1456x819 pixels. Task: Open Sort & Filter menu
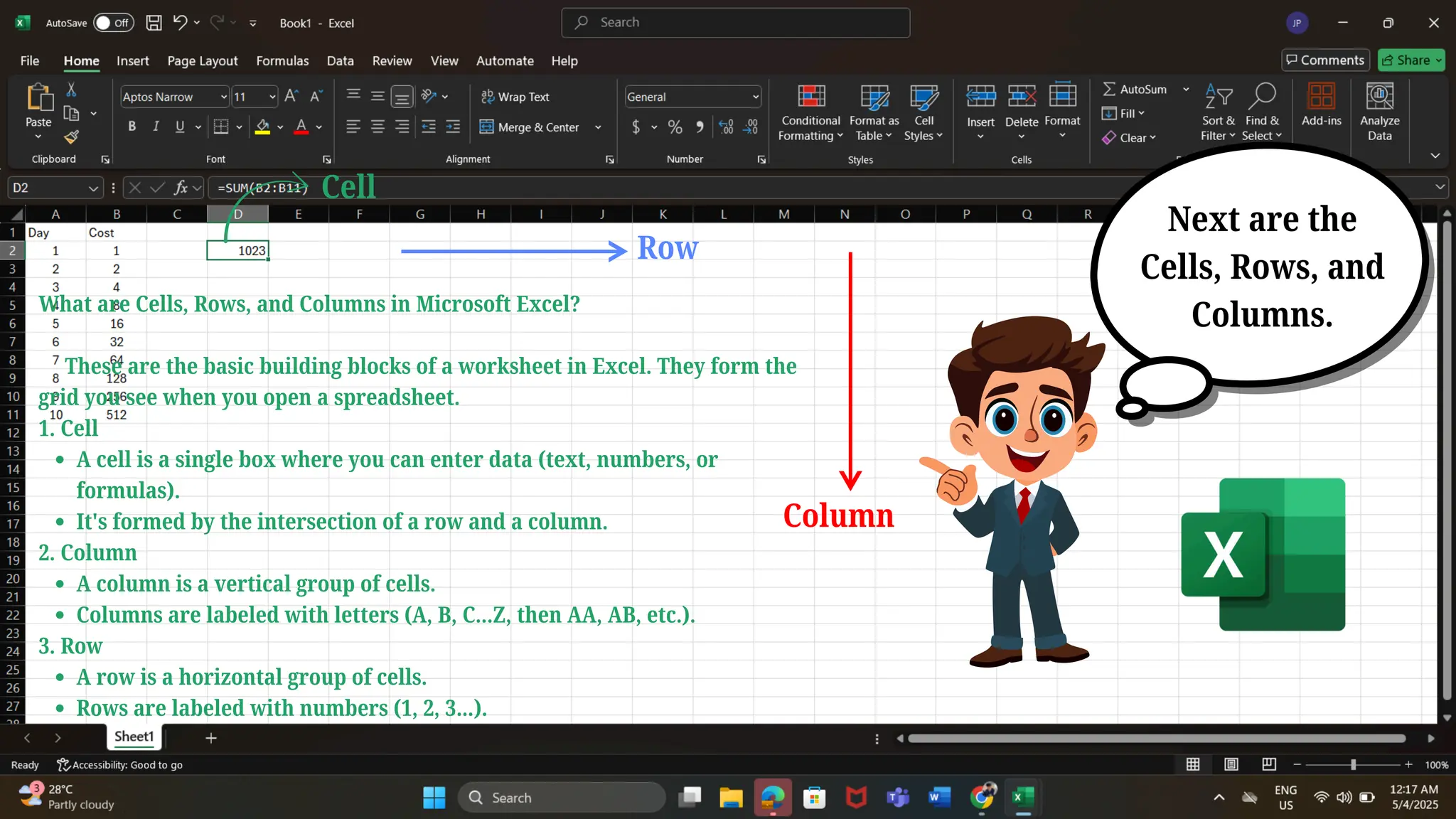pos(1219,112)
